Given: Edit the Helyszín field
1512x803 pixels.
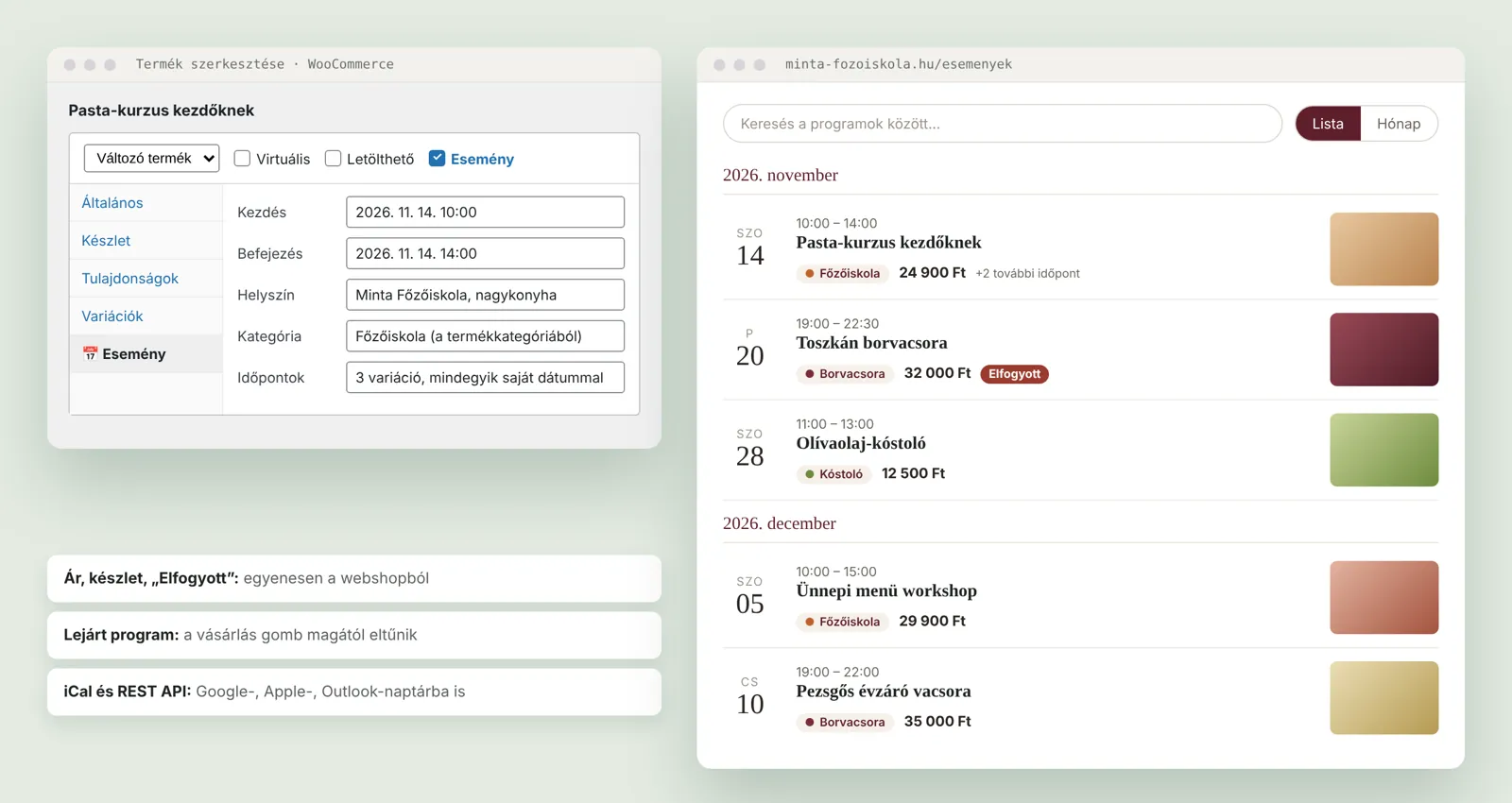Looking at the screenshot, I should (x=485, y=295).
